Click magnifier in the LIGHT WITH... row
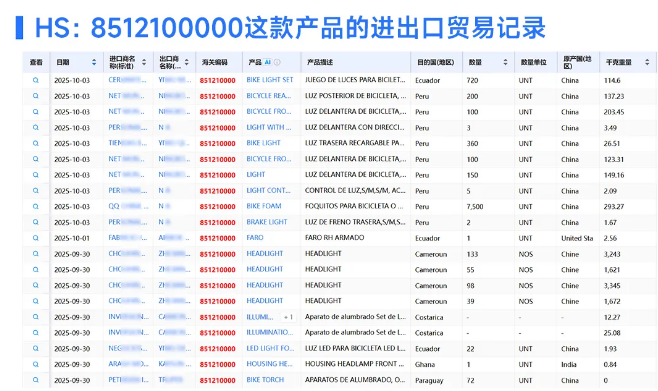This screenshot has height=391, width=658. coord(36,128)
